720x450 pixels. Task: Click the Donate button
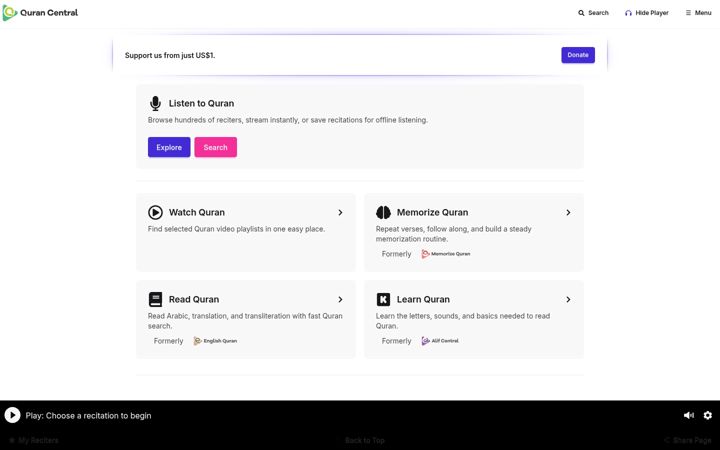point(578,55)
